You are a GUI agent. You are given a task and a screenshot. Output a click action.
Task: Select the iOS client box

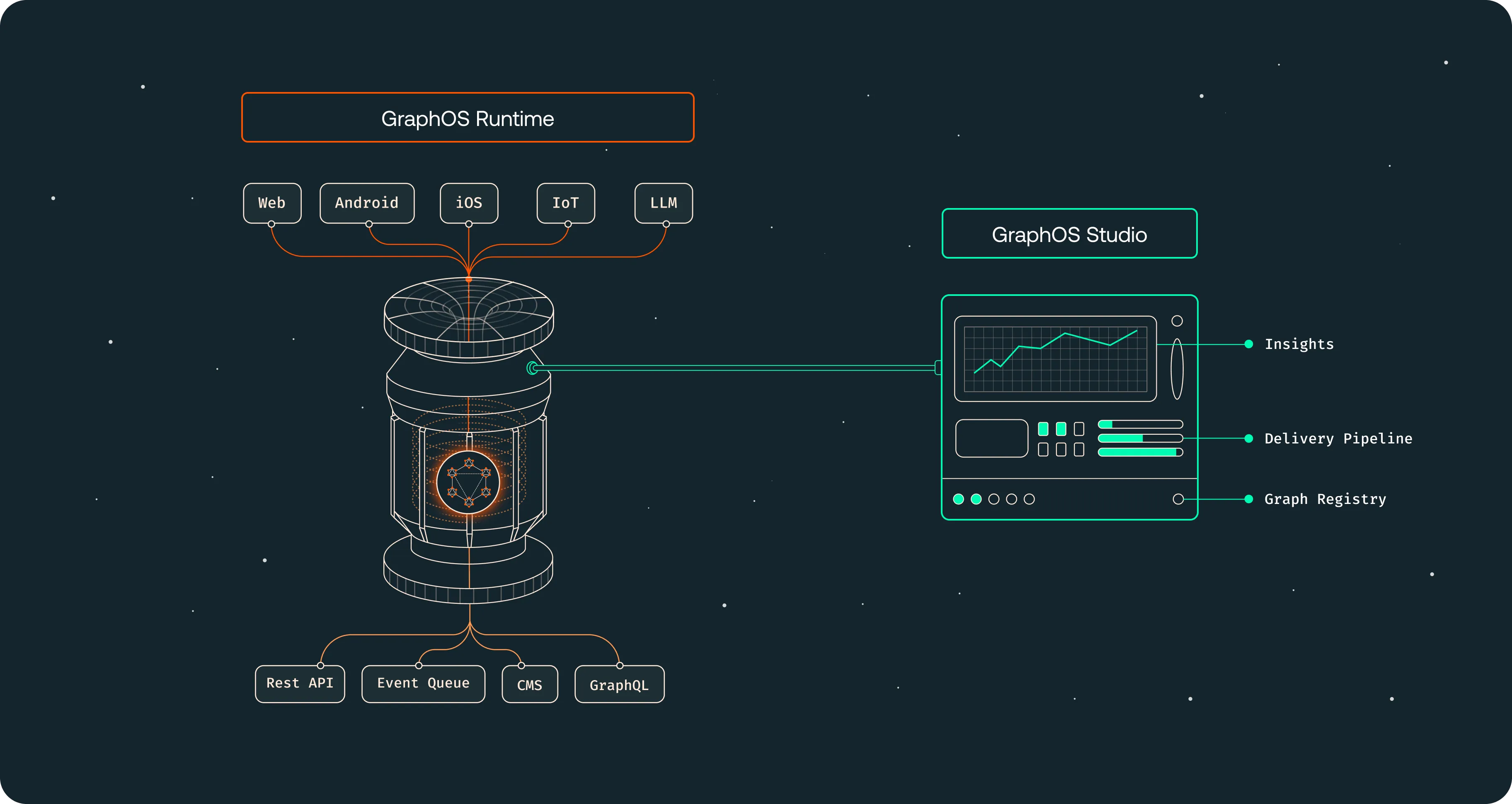point(469,203)
